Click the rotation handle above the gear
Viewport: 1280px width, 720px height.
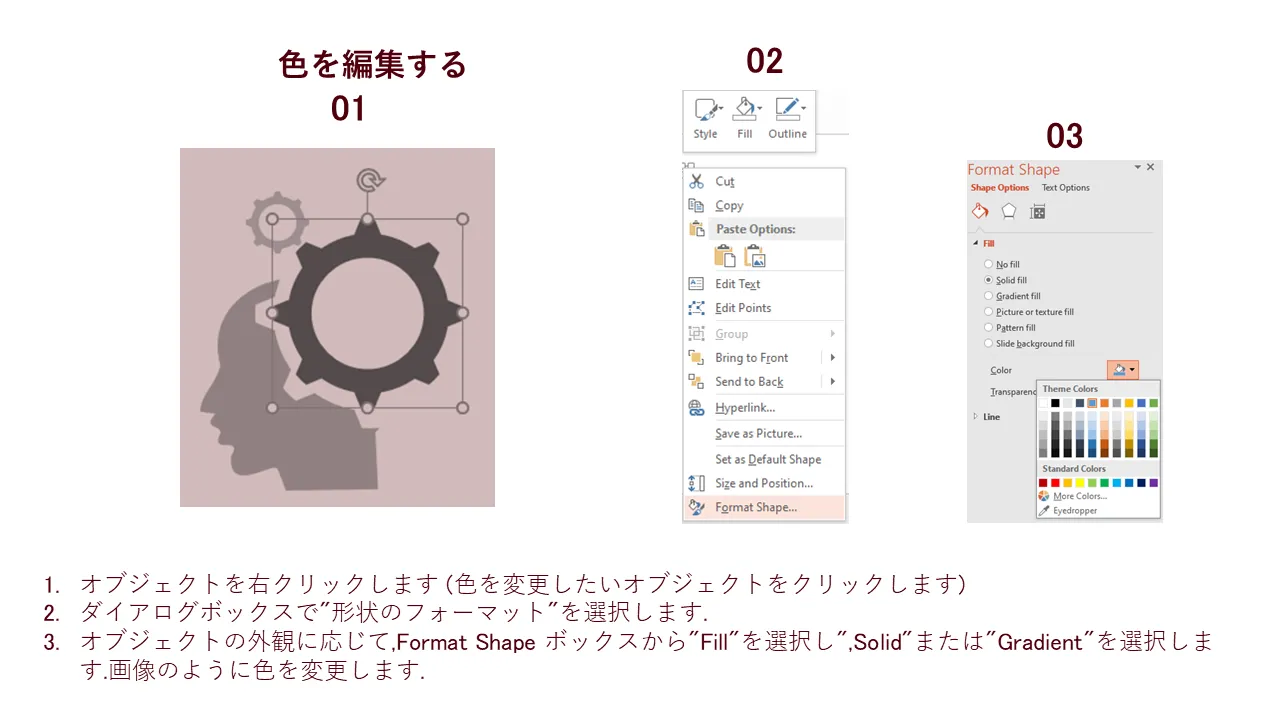coord(371,180)
